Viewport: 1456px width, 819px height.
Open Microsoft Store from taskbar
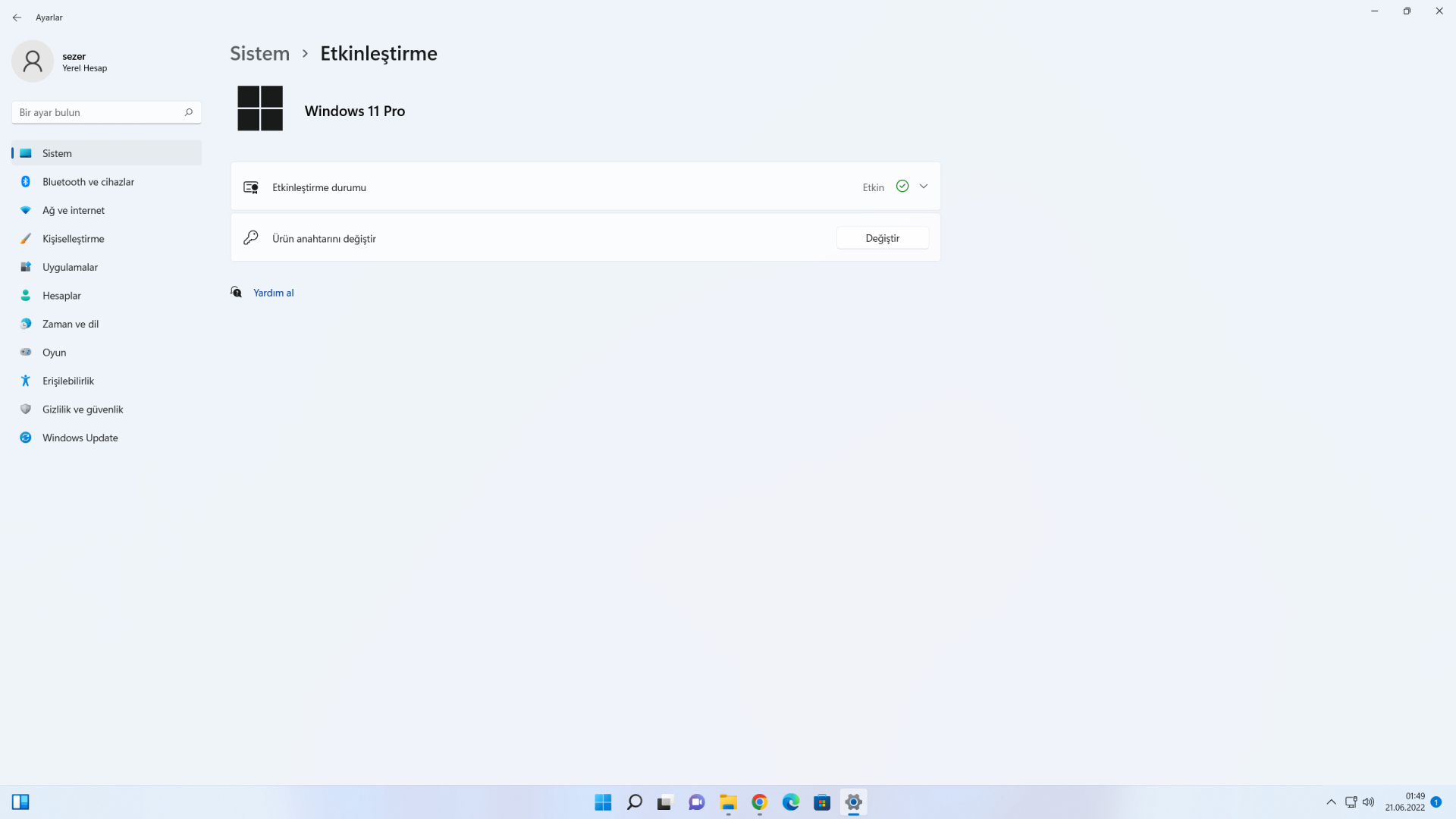(x=822, y=802)
